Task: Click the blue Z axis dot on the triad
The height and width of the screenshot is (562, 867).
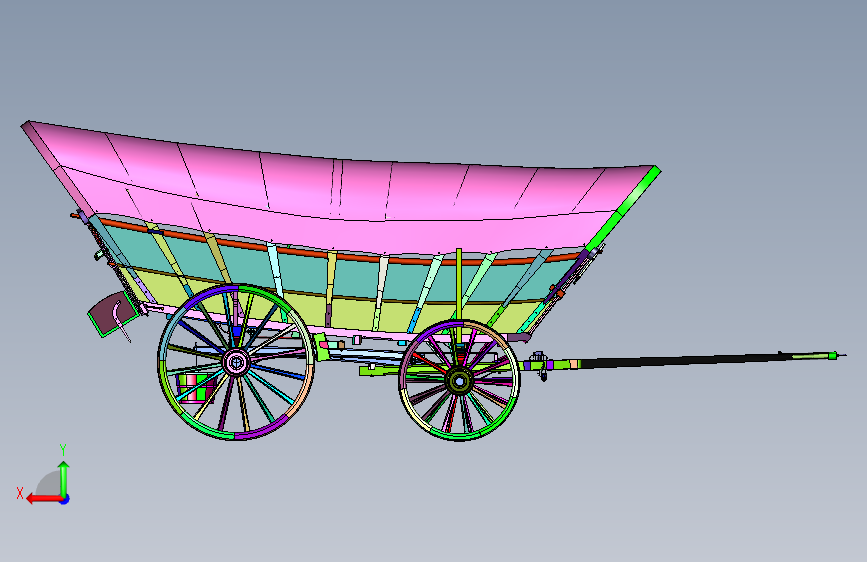Action: point(65,499)
